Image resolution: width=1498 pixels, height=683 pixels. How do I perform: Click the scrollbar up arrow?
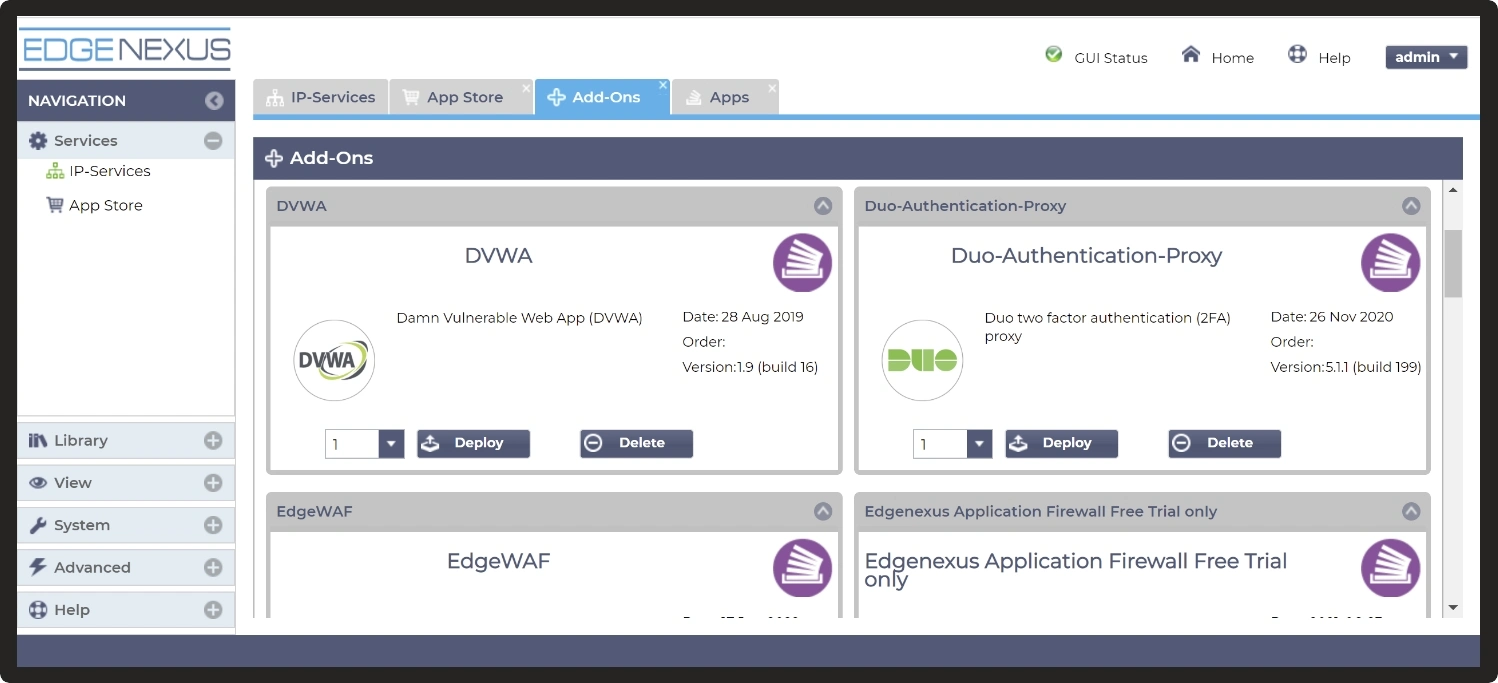(1453, 189)
